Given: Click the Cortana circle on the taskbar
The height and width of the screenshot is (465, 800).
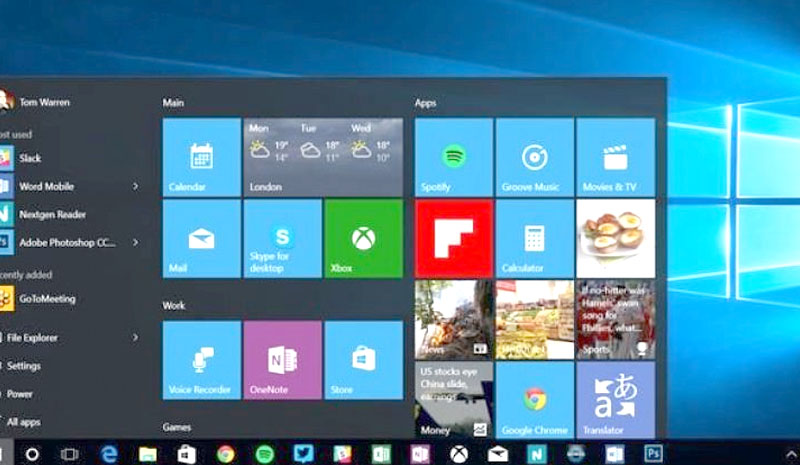Looking at the screenshot, I should tap(32, 454).
